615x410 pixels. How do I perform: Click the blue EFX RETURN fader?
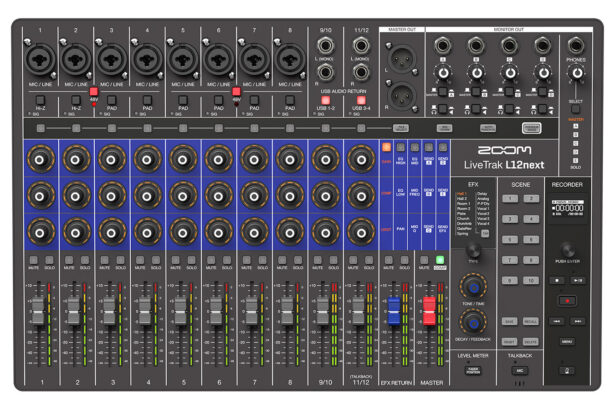[x=393, y=311]
